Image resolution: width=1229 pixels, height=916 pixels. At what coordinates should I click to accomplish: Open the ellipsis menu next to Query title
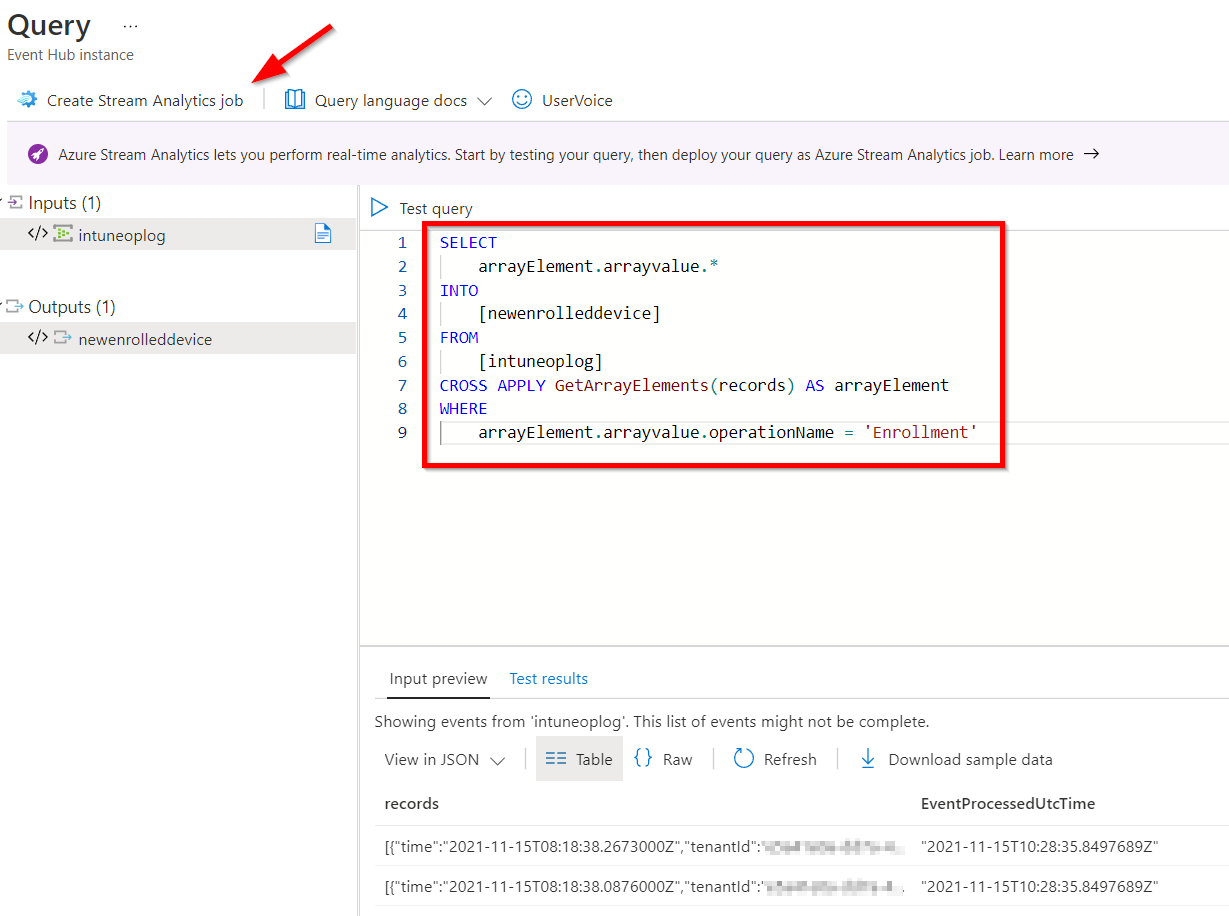pos(128,25)
